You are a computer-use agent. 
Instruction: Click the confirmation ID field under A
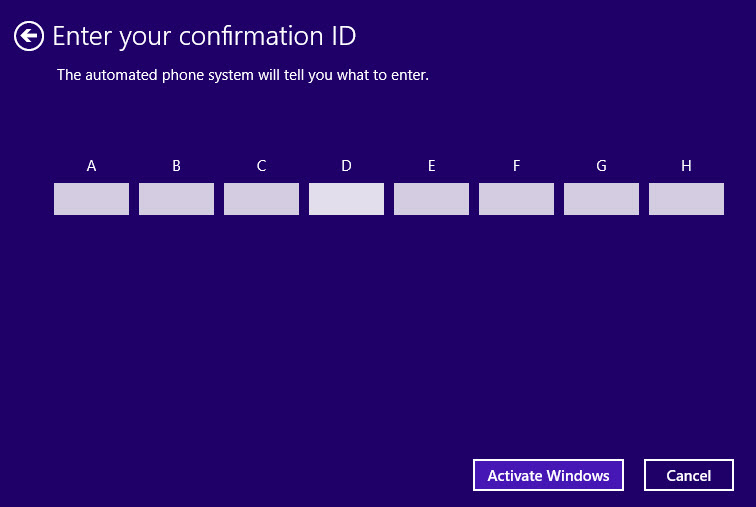coord(91,199)
